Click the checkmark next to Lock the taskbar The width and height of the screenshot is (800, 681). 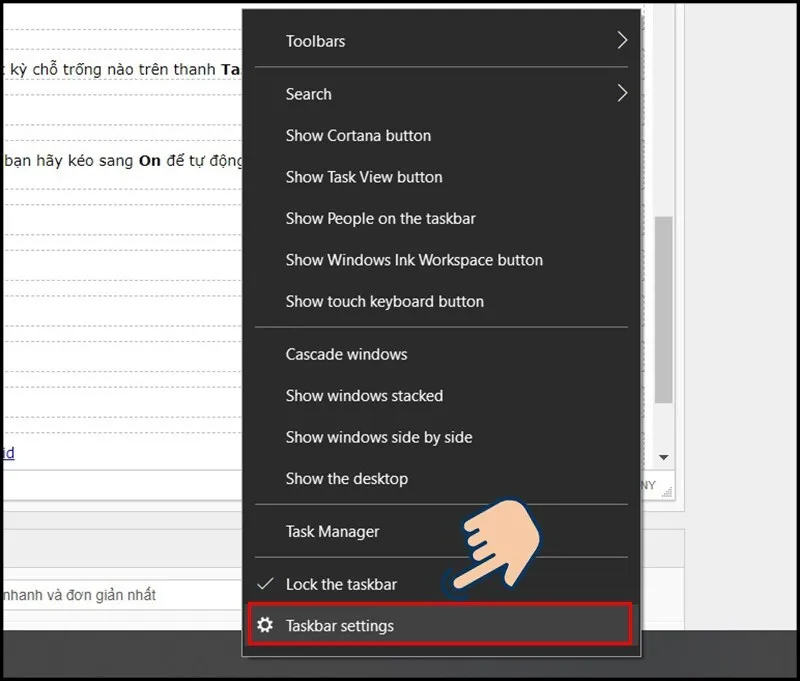pos(265,584)
